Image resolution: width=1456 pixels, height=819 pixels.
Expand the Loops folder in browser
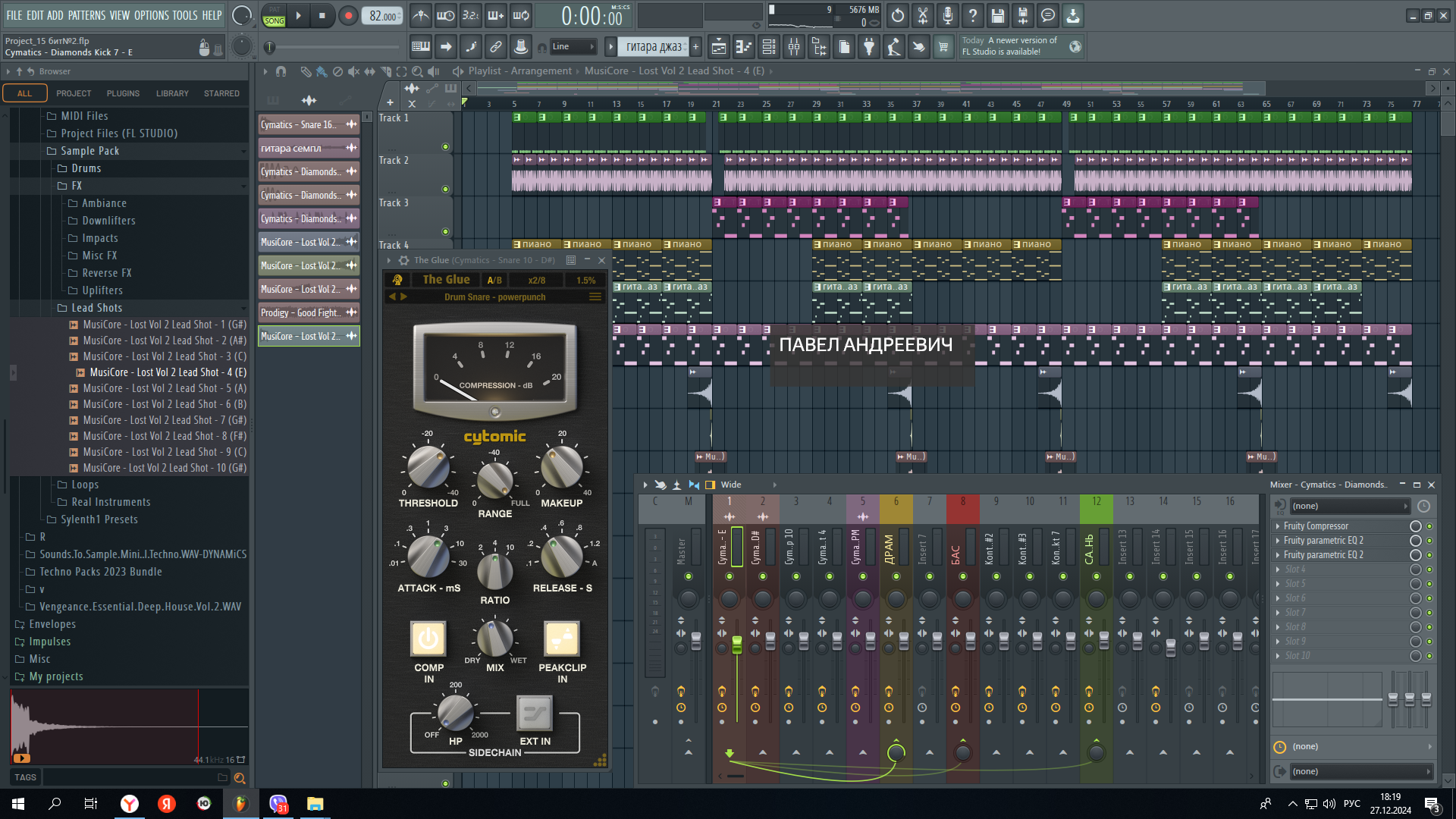(85, 485)
